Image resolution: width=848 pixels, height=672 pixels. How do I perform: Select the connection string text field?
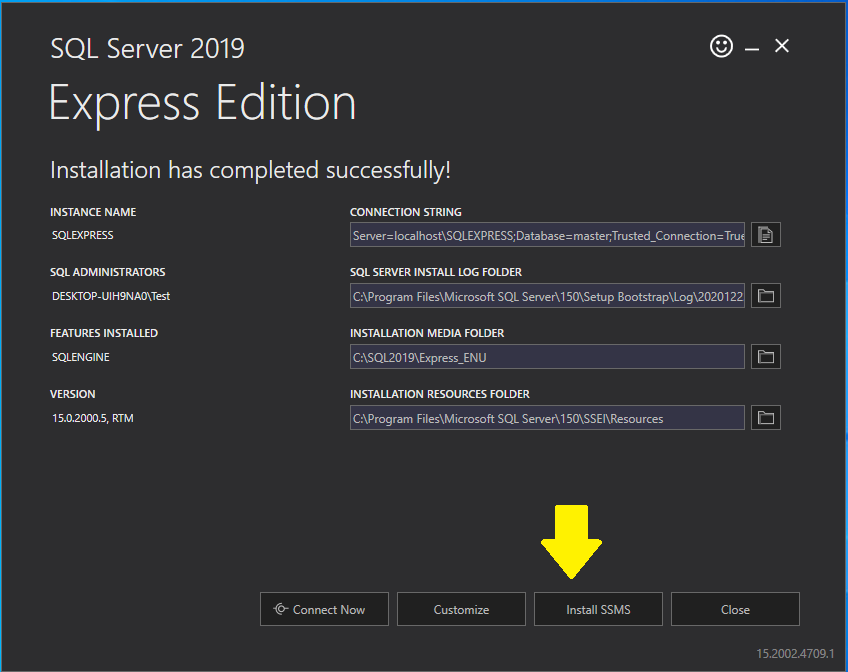pos(547,235)
